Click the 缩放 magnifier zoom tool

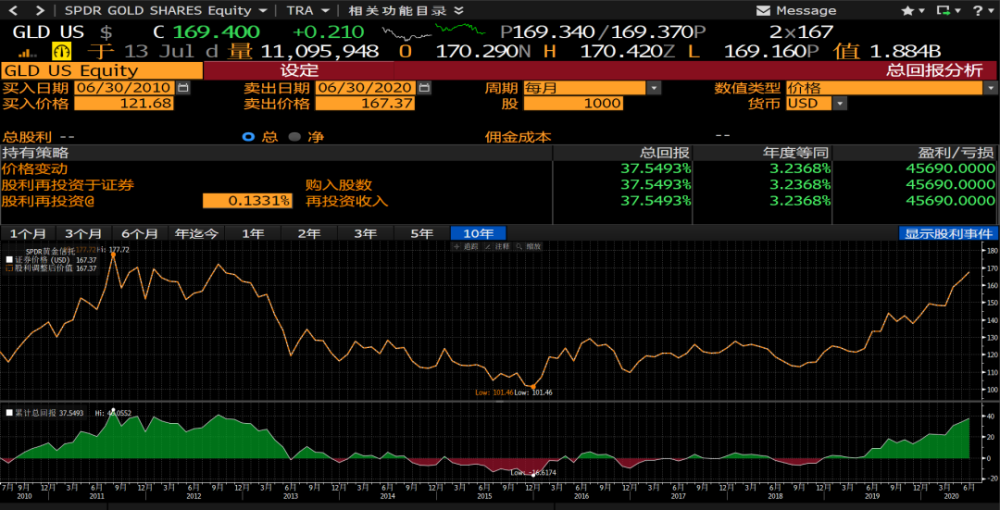click(529, 246)
